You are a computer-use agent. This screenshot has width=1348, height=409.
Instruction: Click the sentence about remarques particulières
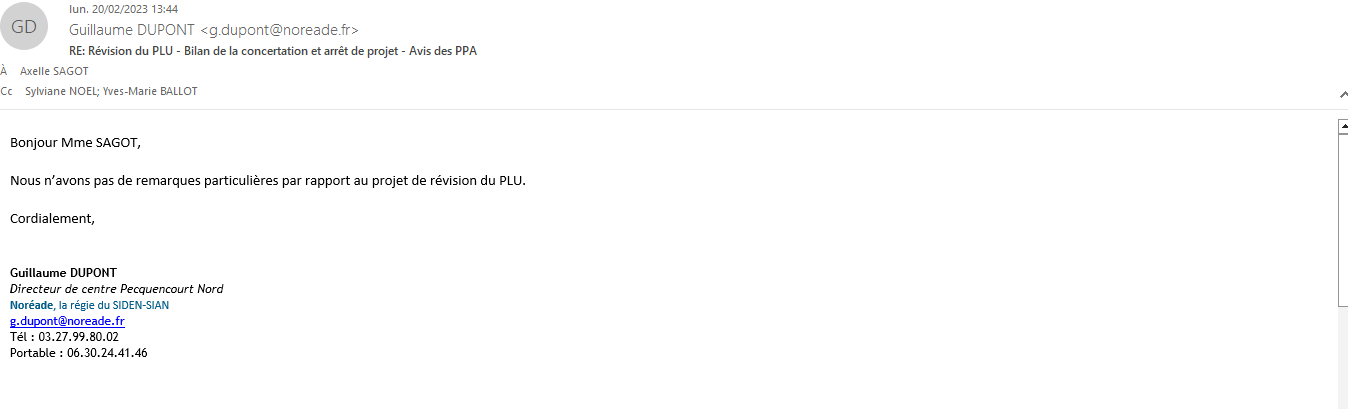[x=268, y=181]
